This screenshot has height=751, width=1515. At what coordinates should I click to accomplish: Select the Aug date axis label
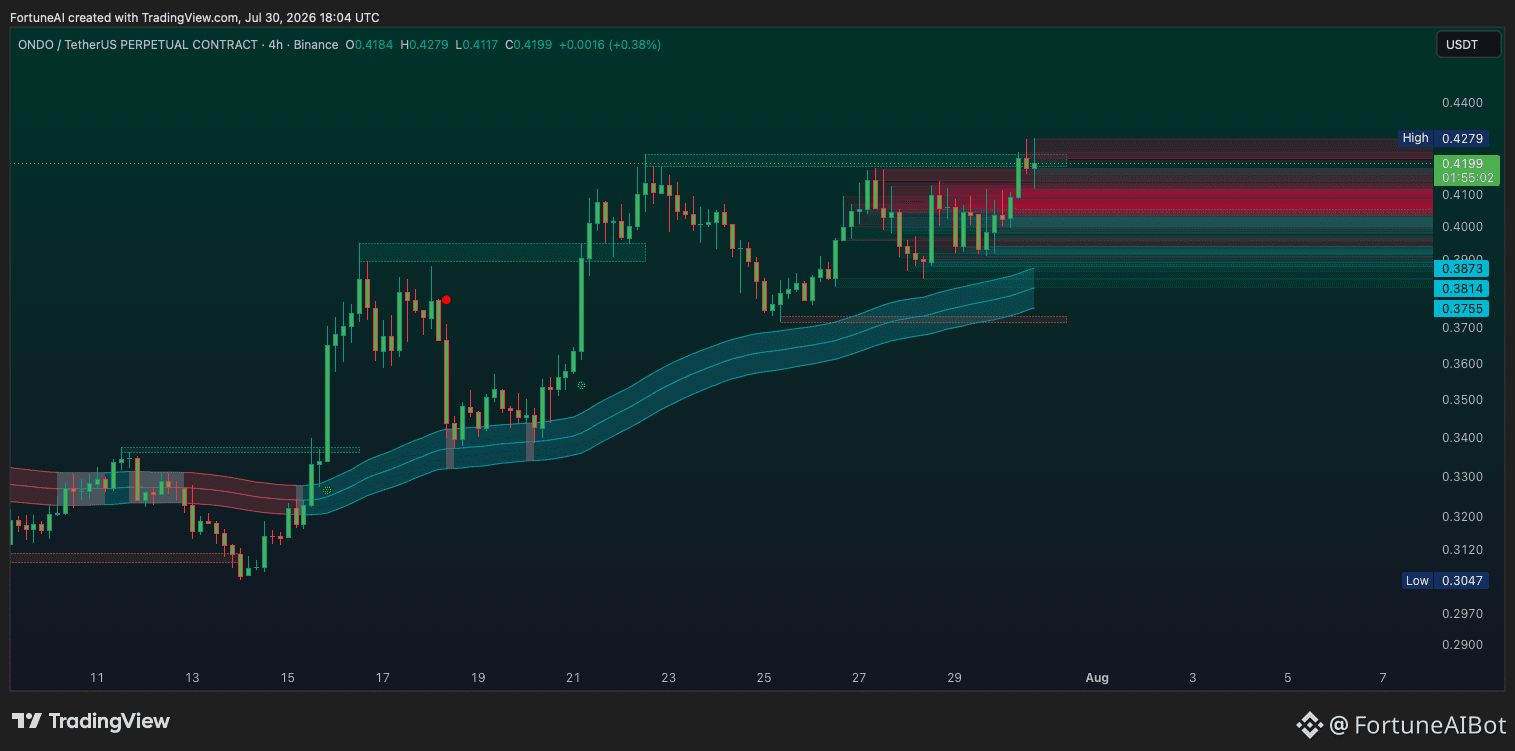point(1097,677)
